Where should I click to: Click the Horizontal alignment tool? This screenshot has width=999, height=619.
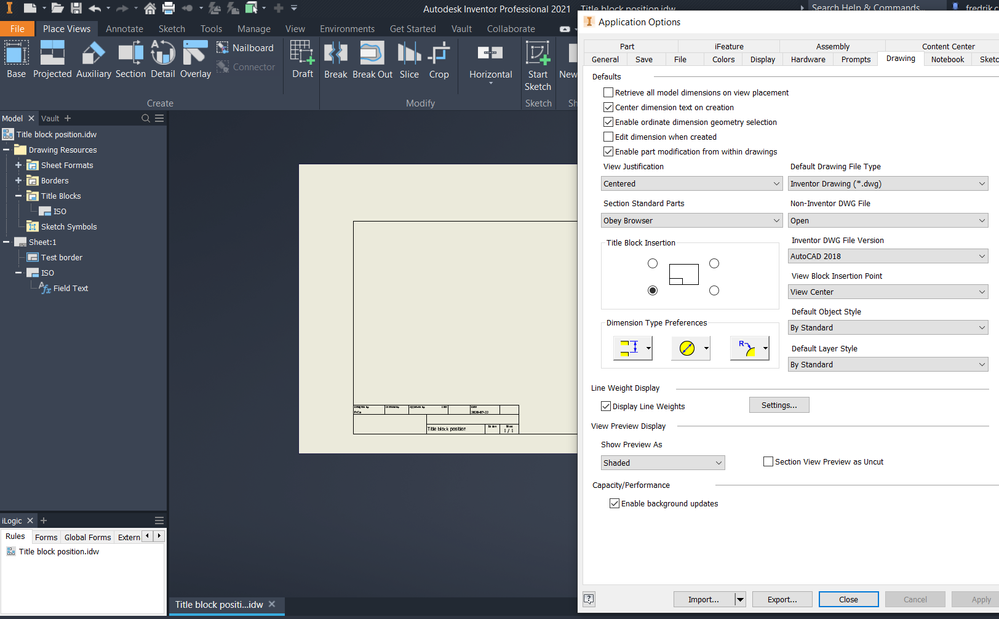tap(491, 62)
